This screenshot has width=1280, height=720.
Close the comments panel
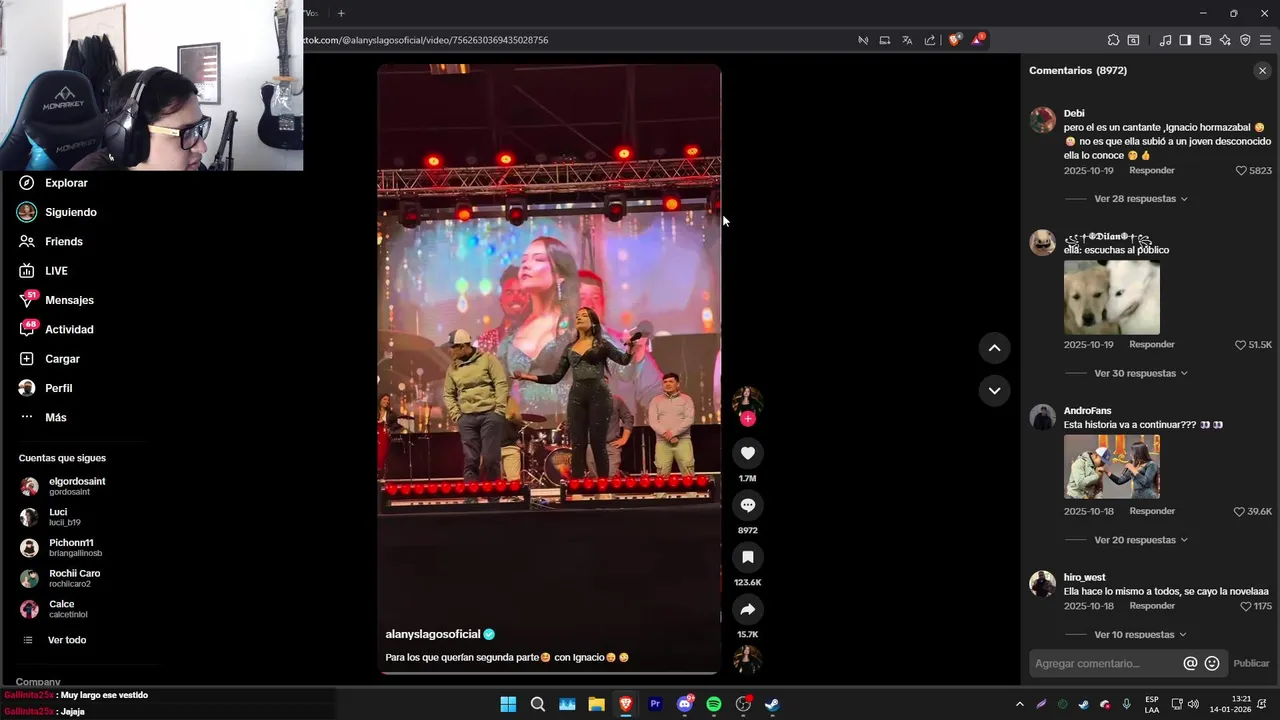point(1262,71)
